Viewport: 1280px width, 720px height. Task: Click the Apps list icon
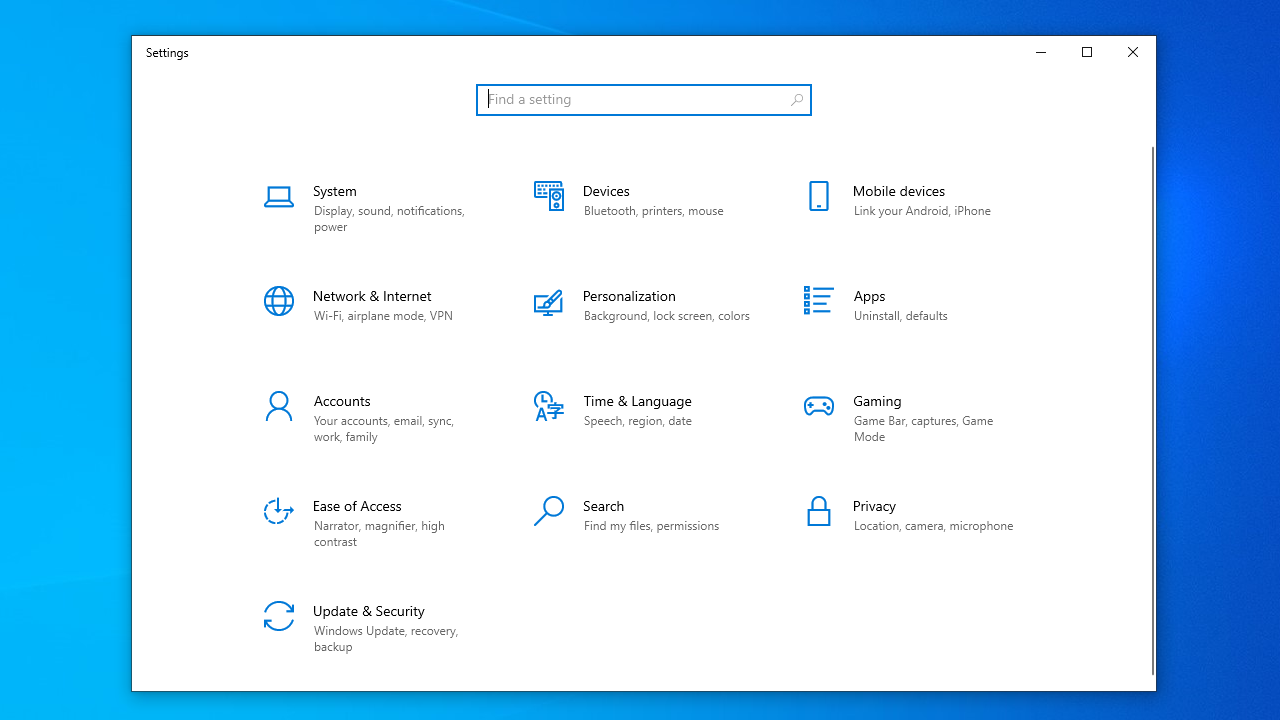(x=818, y=300)
